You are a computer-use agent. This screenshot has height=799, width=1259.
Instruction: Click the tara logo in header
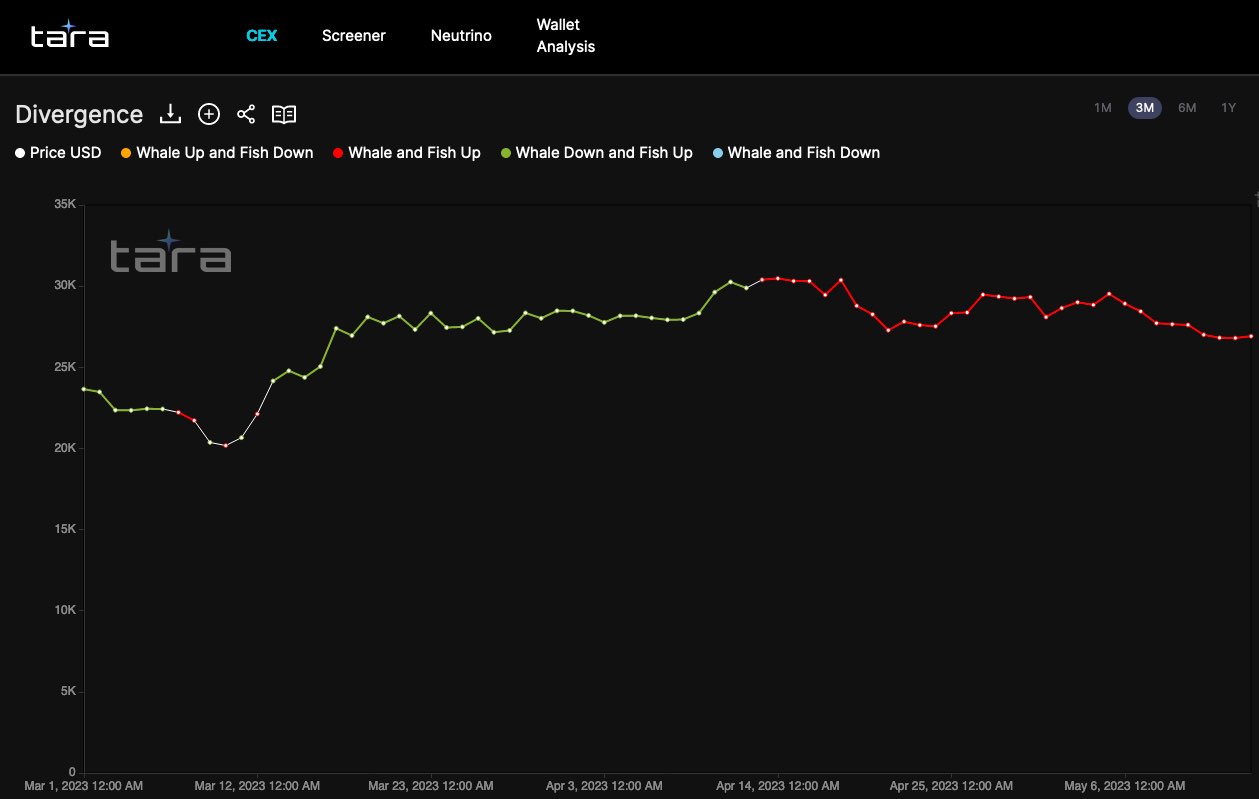click(69, 36)
